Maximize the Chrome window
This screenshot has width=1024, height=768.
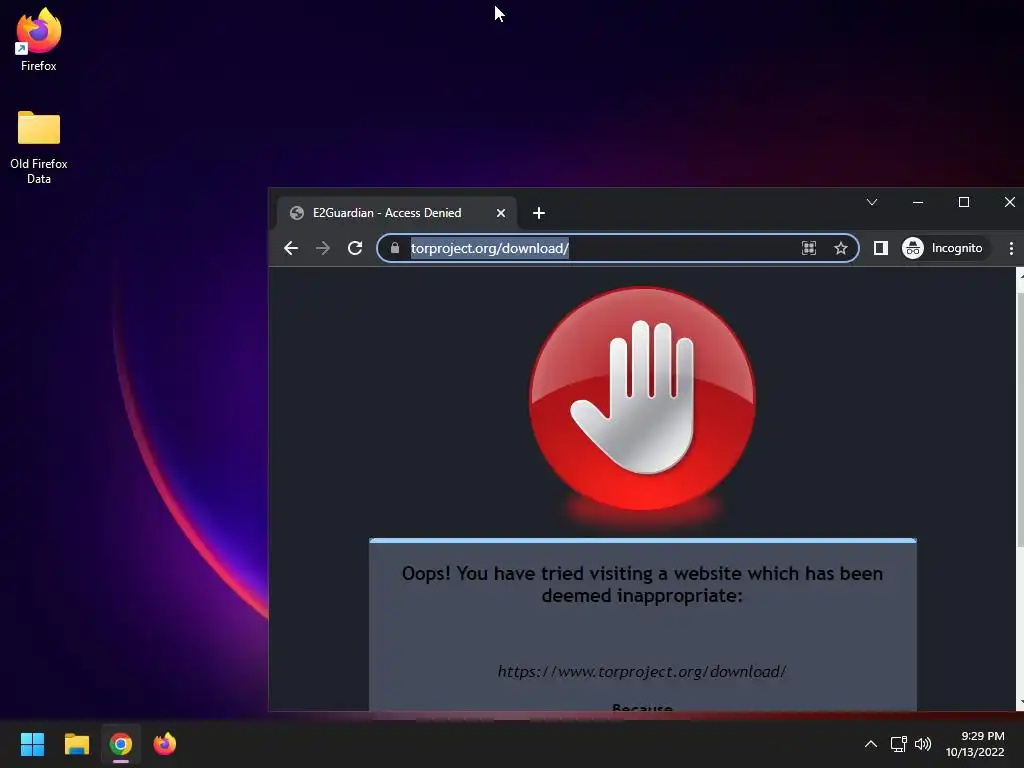pos(963,202)
